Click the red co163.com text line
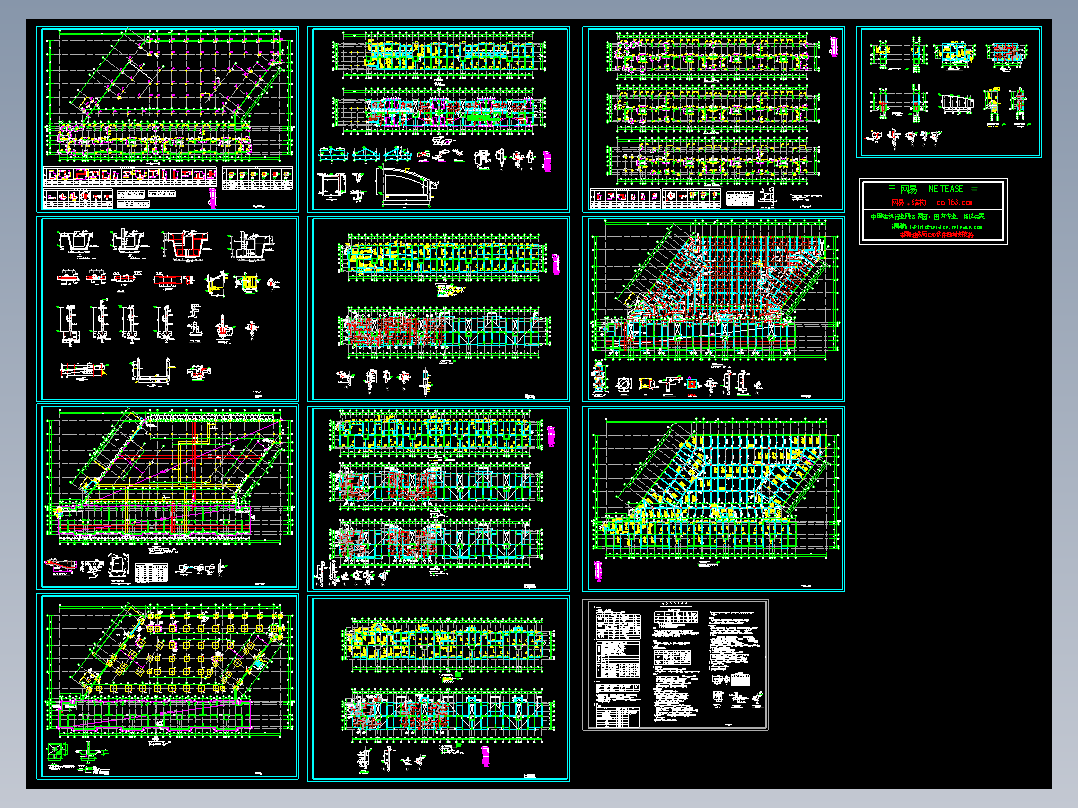The image size is (1078, 808). (932, 203)
